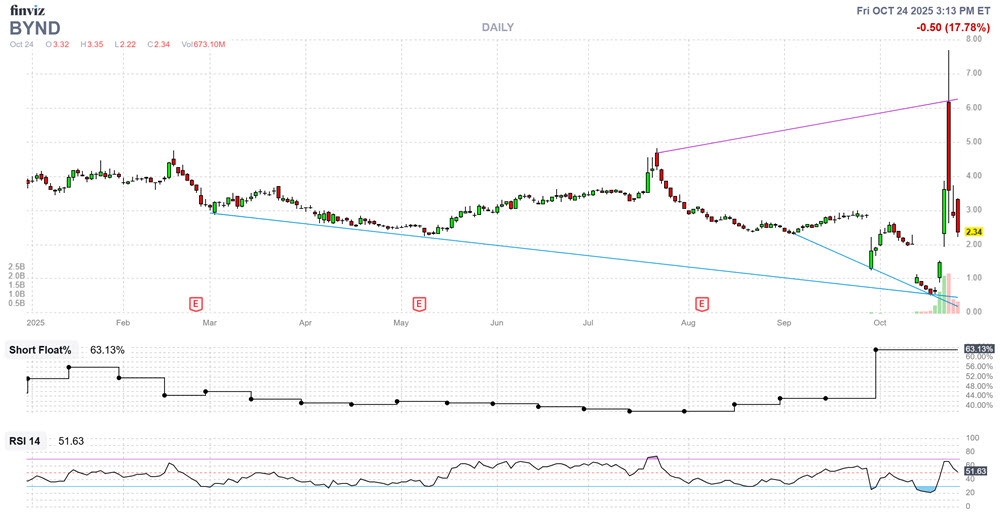
Task: Click the BYND ticker symbol
Action: coord(34,28)
